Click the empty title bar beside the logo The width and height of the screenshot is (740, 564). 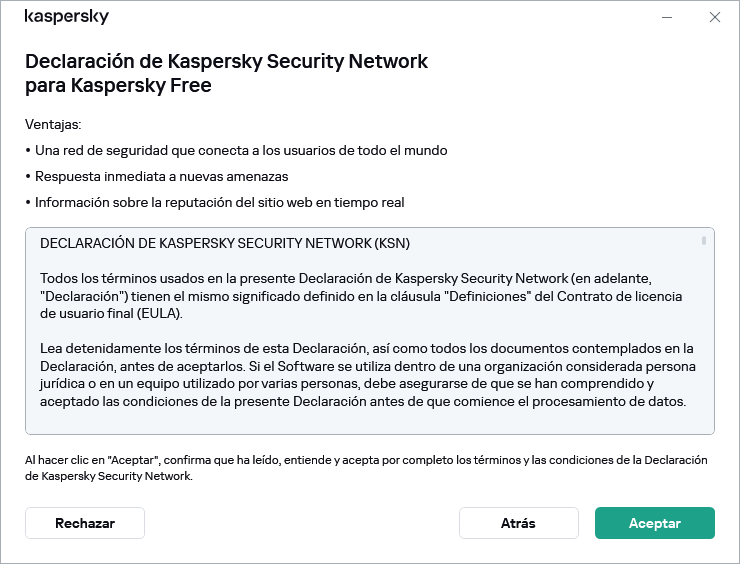[380, 17]
